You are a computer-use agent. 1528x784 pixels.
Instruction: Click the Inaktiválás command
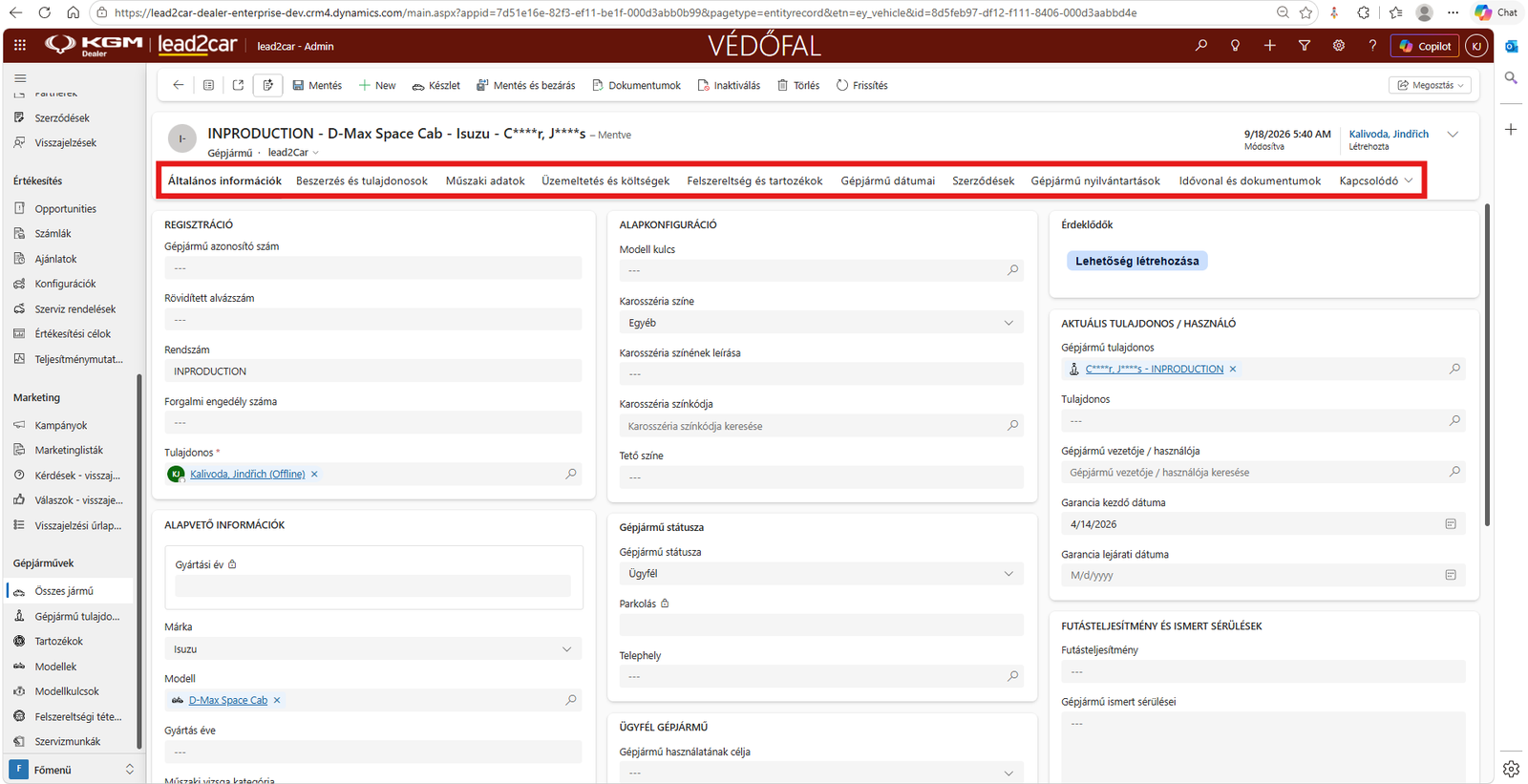click(730, 85)
